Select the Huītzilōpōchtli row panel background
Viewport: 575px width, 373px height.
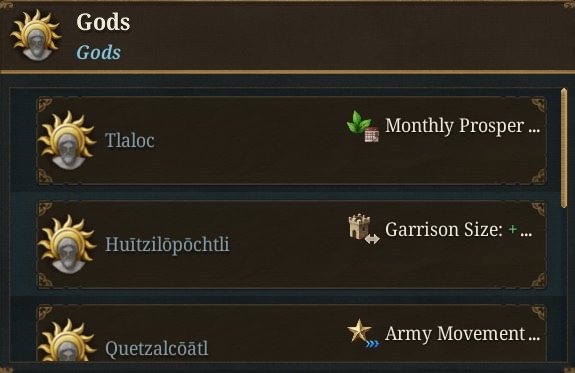coord(292,245)
